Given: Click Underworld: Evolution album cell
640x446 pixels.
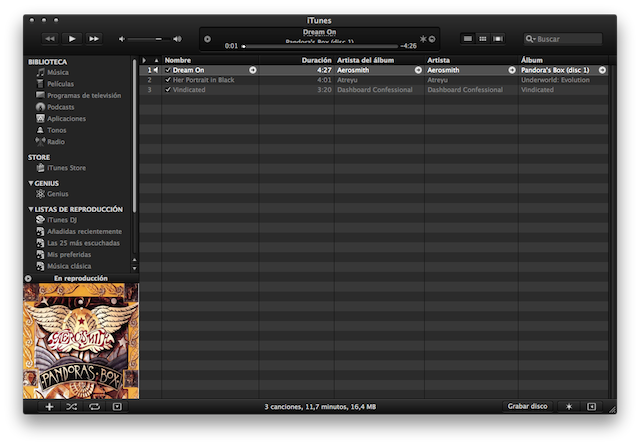Looking at the screenshot, I should pyautogui.click(x=555, y=80).
